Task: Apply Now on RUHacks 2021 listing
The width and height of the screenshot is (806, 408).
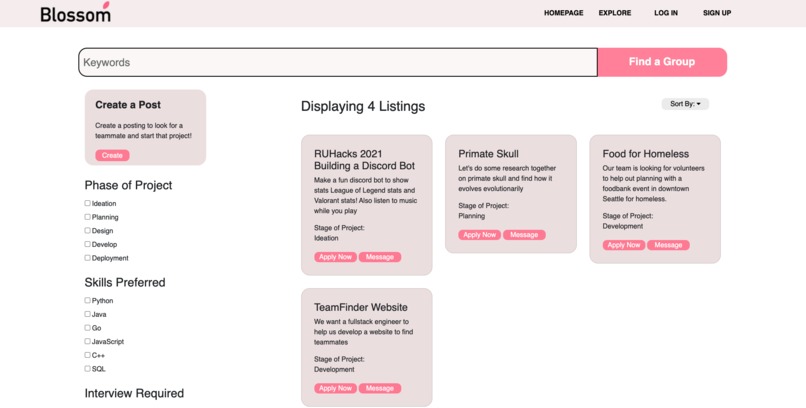Action: [x=335, y=257]
